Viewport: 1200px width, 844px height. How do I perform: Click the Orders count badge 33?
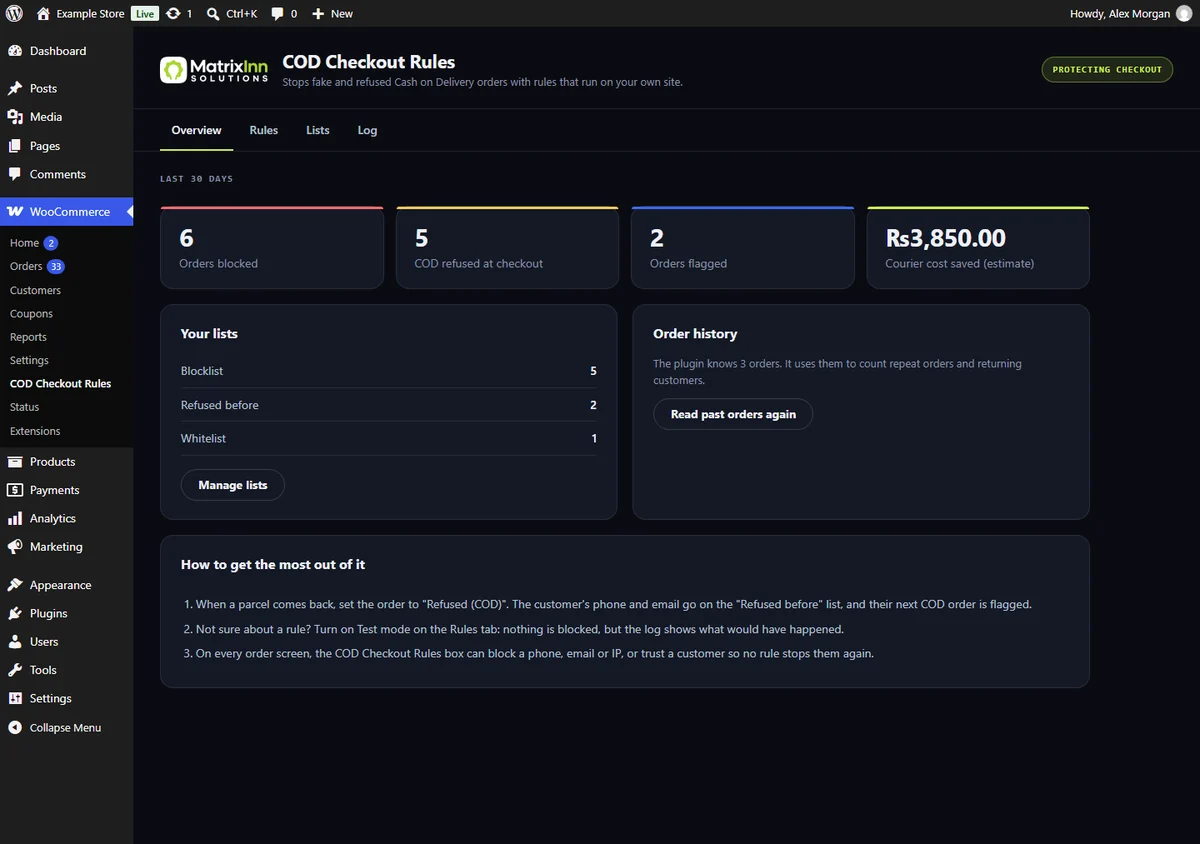click(x=56, y=267)
